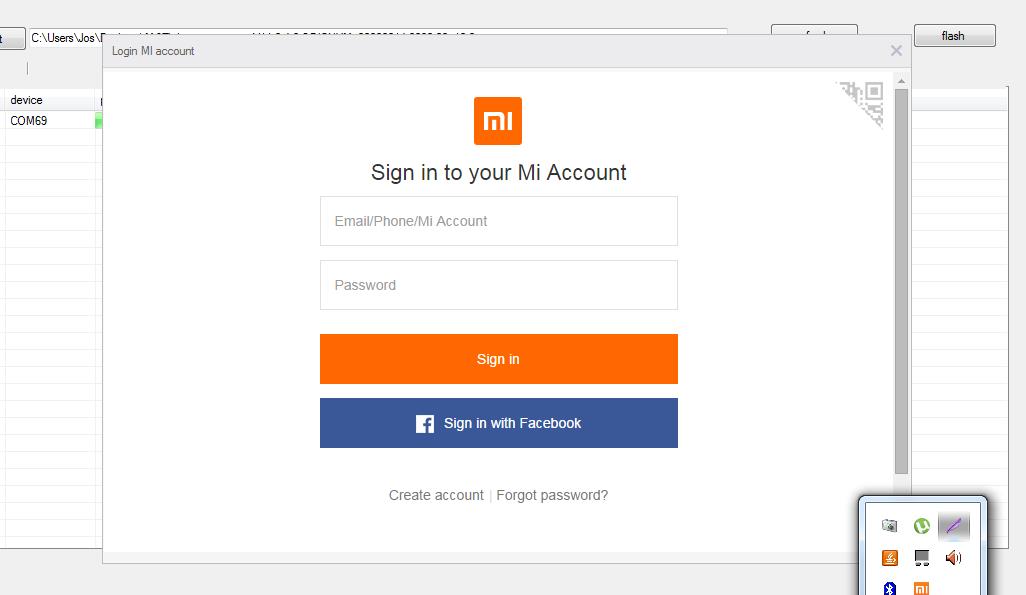Click the volume speaker tray icon
Screen dimensions: 1026x595
tap(953, 558)
